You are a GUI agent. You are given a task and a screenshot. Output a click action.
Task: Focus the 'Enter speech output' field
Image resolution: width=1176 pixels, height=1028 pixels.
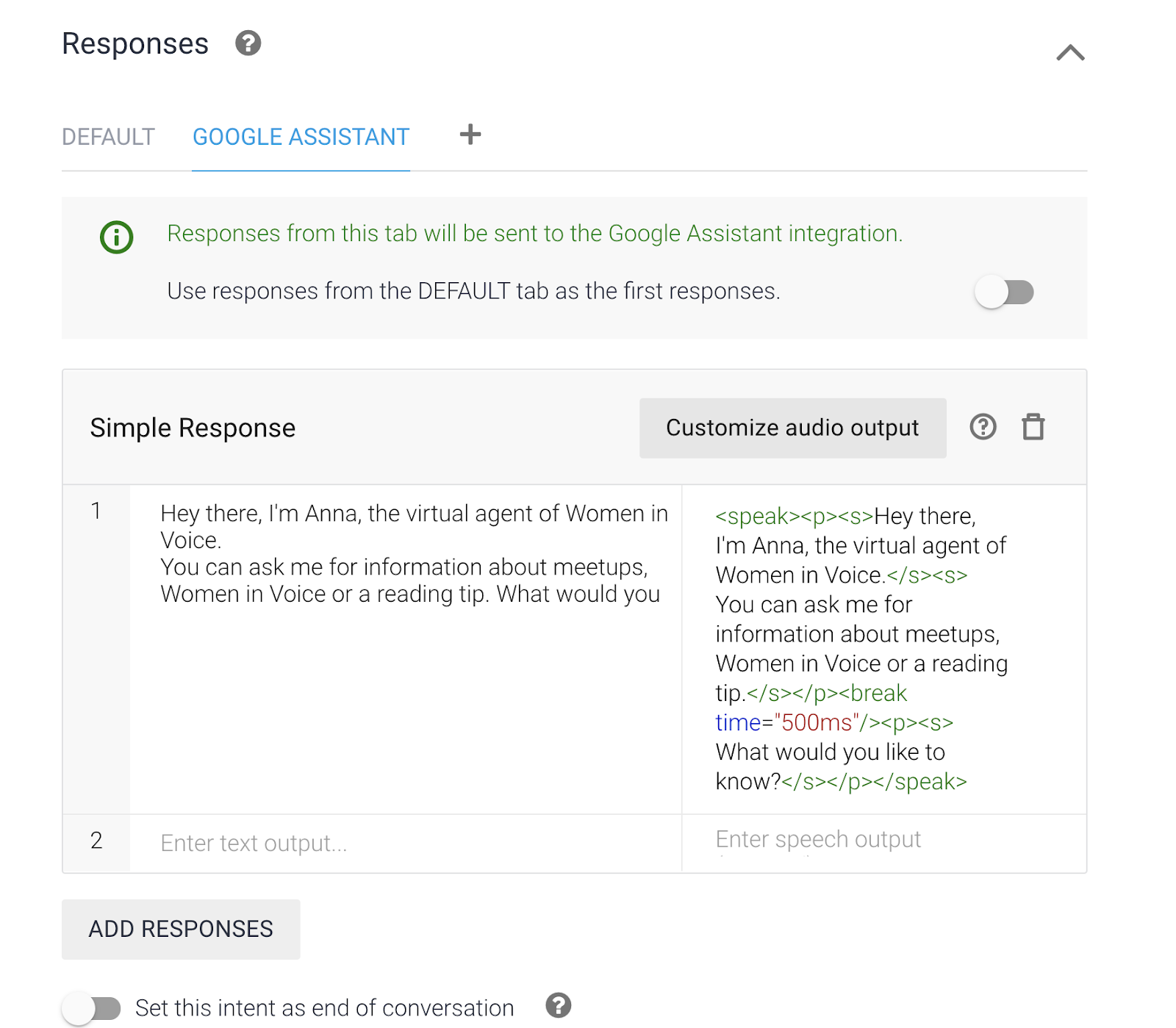coord(882,840)
